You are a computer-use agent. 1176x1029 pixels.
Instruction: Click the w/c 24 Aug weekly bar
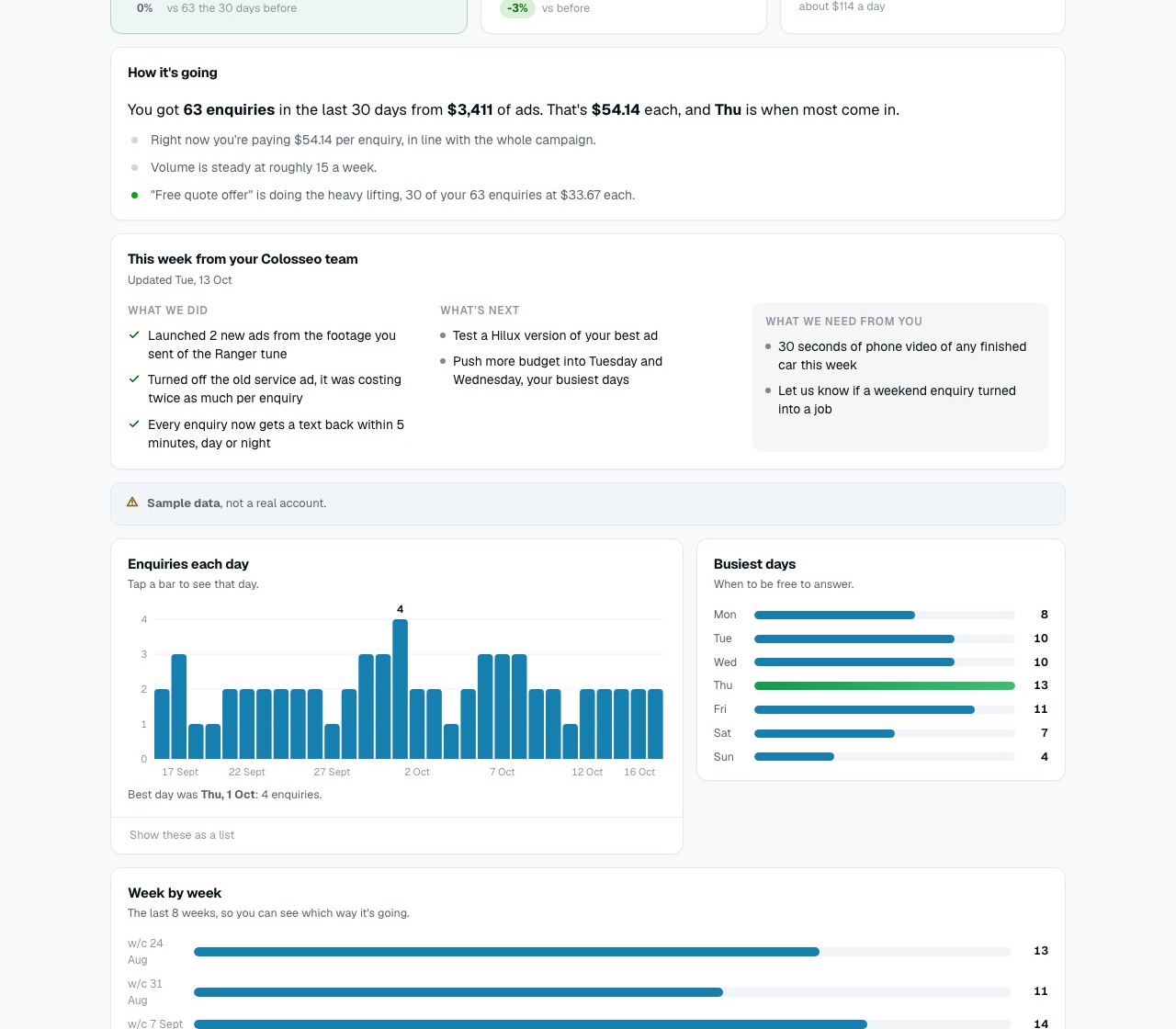click(x=506, y=952)
